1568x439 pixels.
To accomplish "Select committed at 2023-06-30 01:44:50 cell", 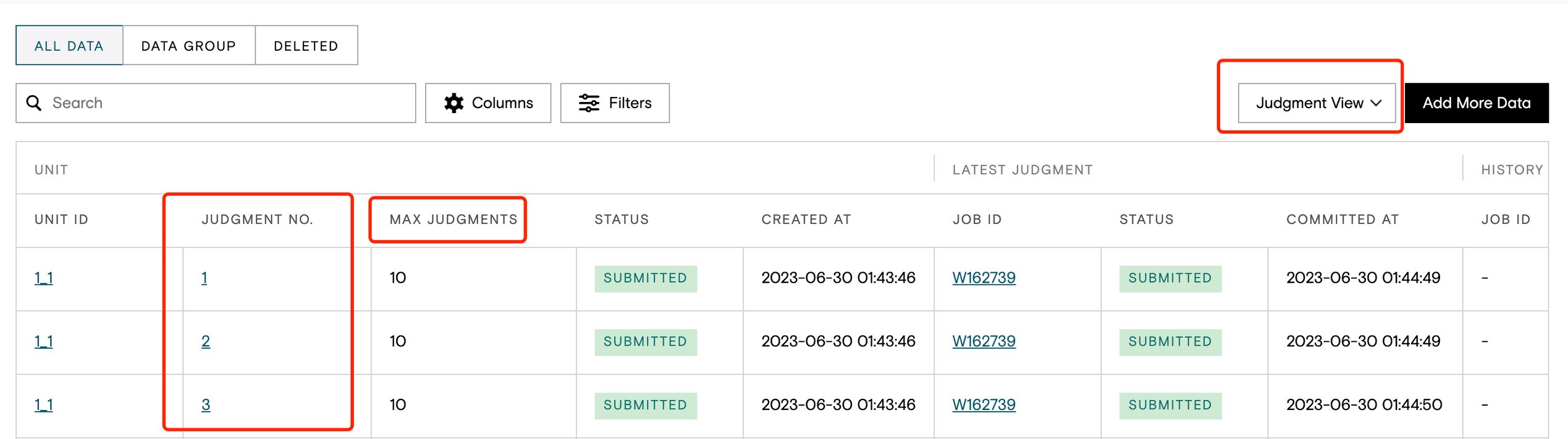I will [x=1364, y=405].
